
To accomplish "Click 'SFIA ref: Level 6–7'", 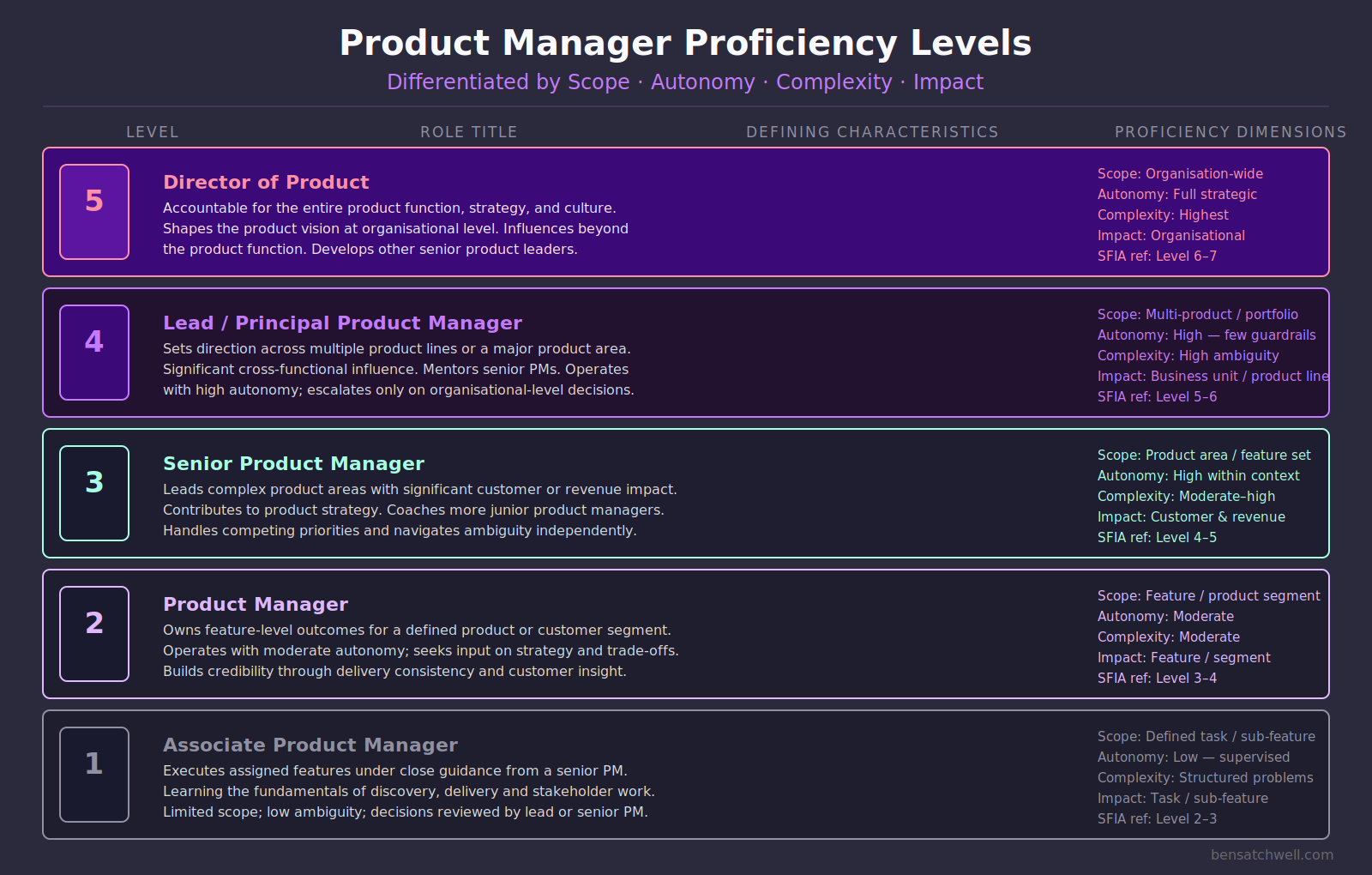I will coord(1158,256).
